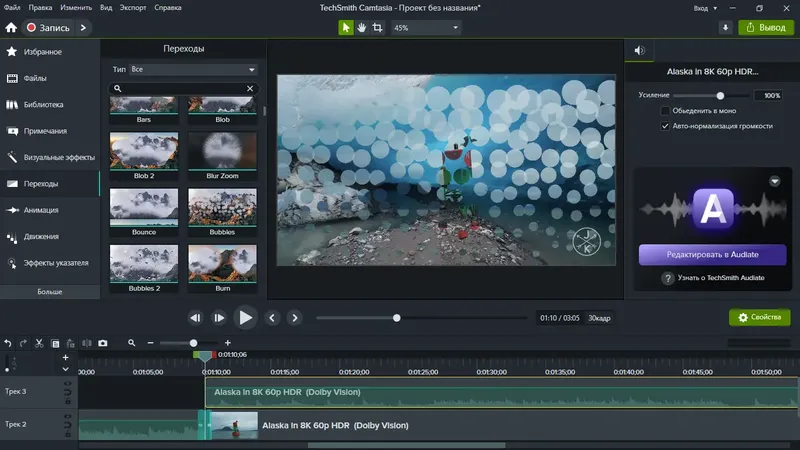Click the timeline zoom slider

pos(189,343)
